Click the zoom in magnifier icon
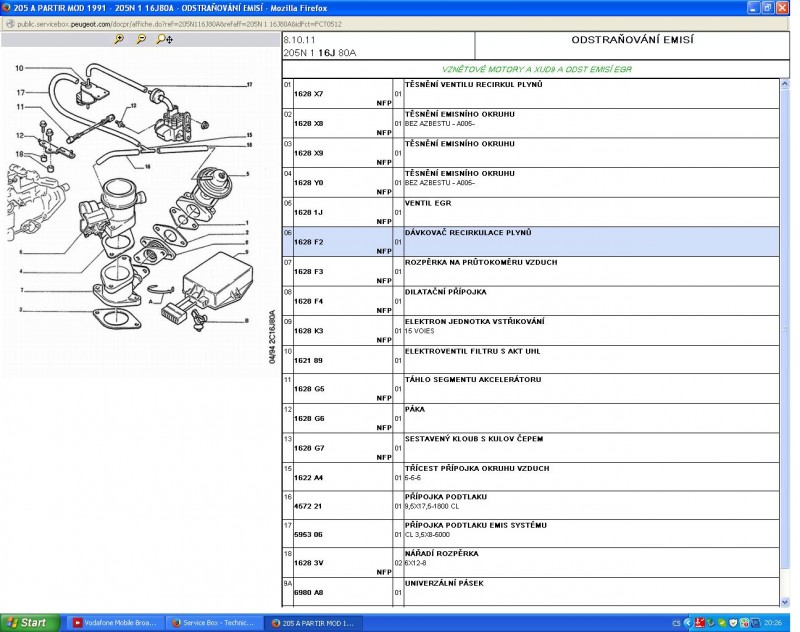This screenshot has width=800, height=632. (x=119, y=39)
